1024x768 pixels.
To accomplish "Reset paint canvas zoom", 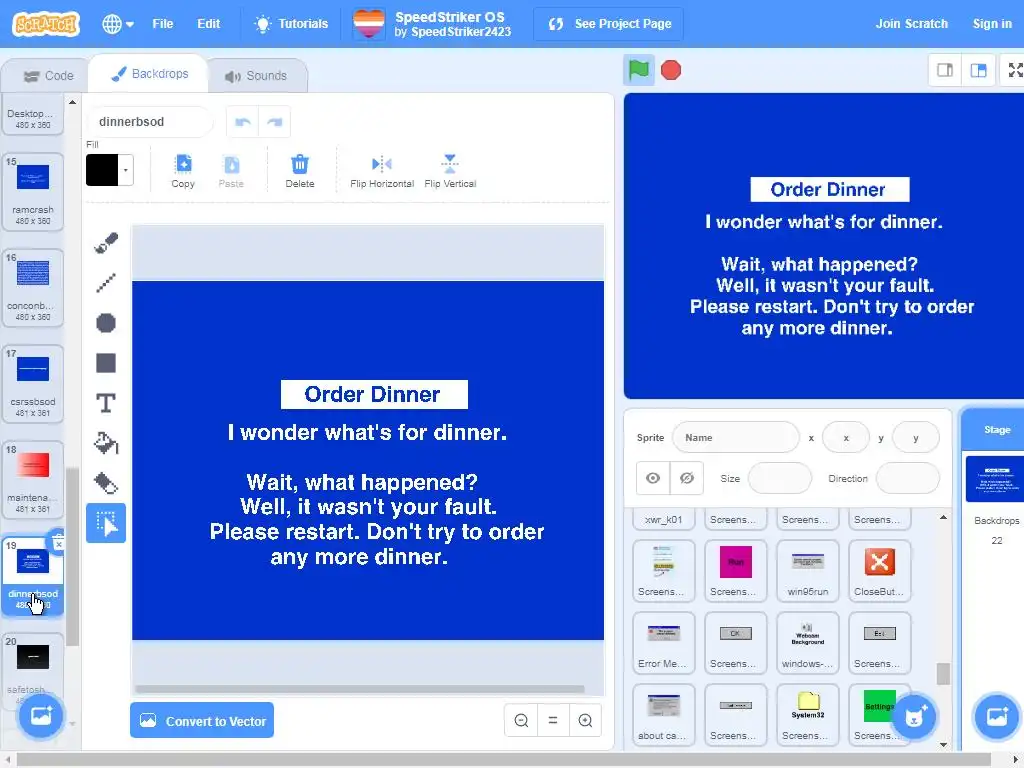I will tap(553, 720).
